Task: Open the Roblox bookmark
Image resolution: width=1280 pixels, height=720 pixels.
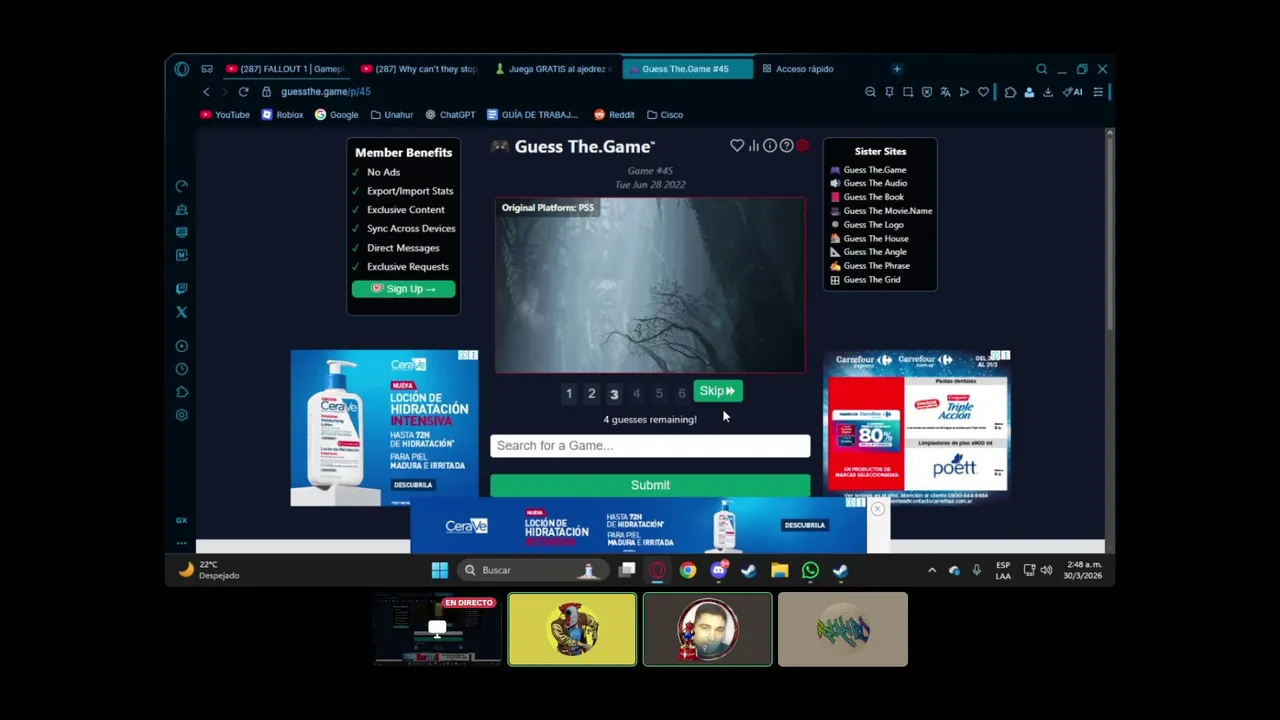Action: [x=282, y=115]
